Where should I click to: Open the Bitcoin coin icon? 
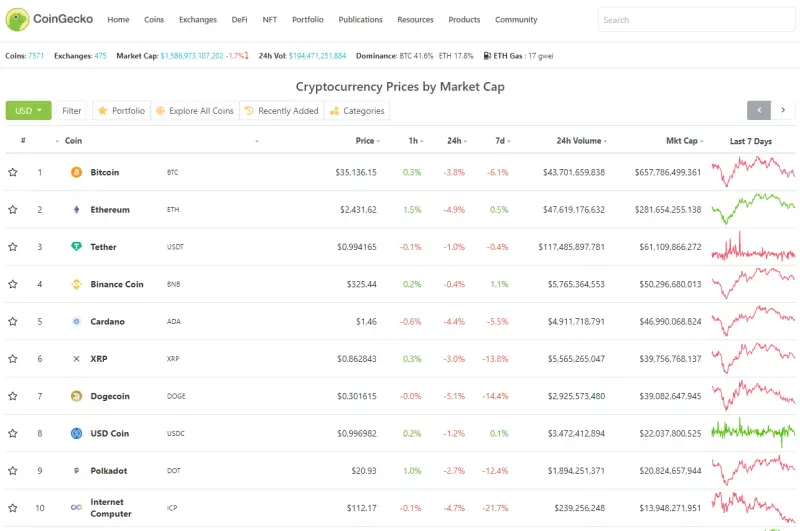[76, 172]
